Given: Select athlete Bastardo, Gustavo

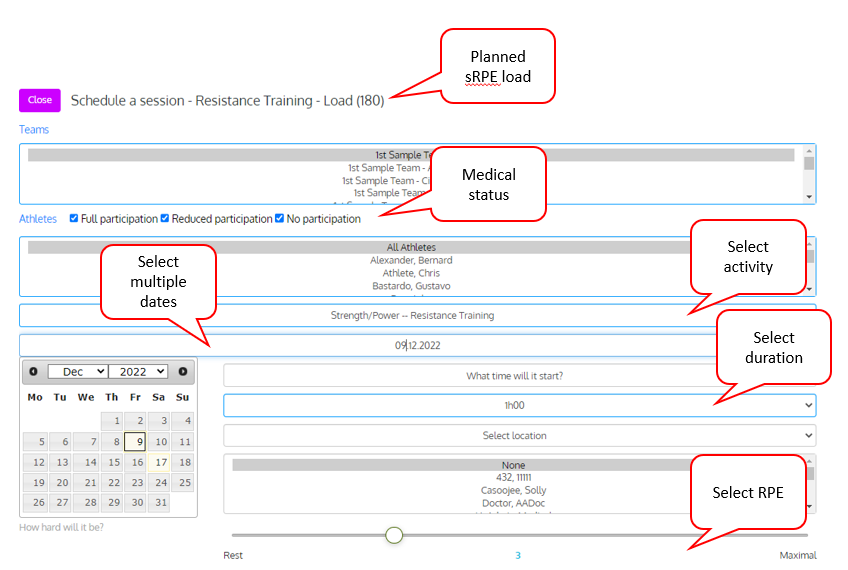Looking at the screenshot, I should click(411, 286).
